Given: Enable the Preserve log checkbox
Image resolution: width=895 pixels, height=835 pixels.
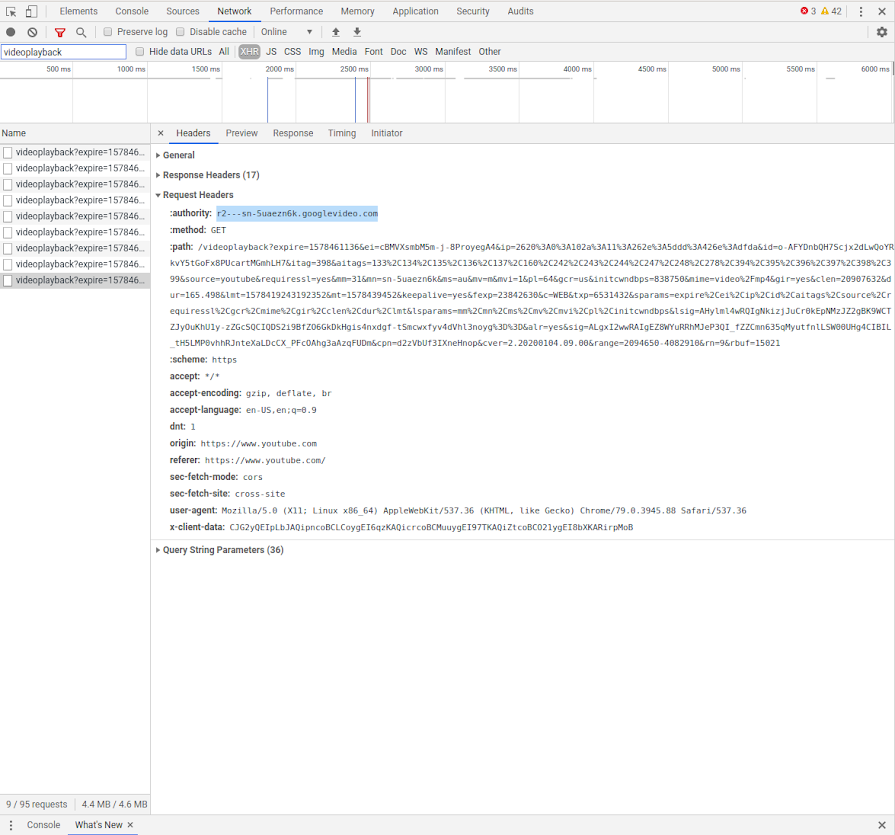Looking at the screenshot, I should [x=107, y=32].
